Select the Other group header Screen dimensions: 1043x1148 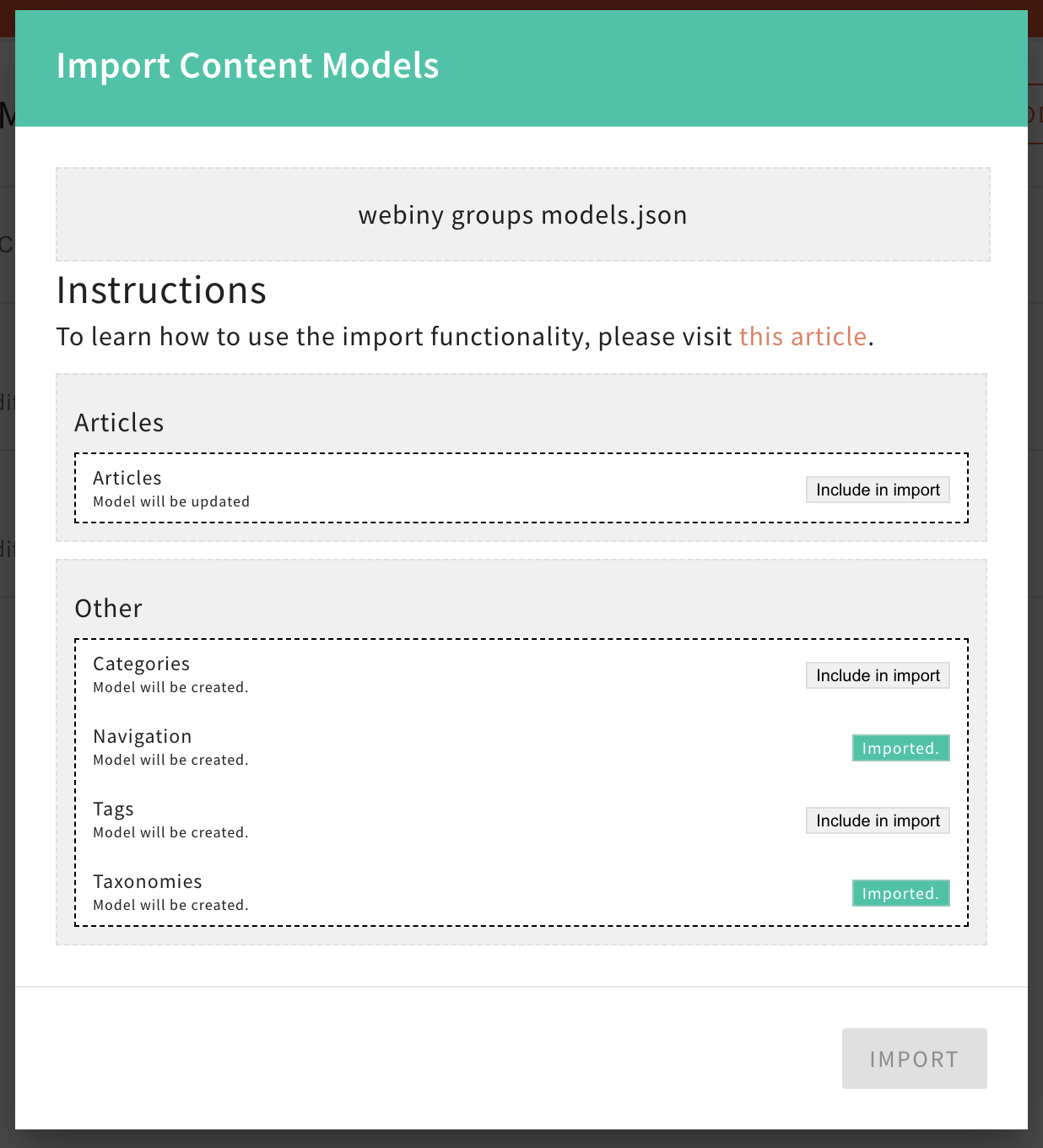pyautogui.click(x=108, y=608)
